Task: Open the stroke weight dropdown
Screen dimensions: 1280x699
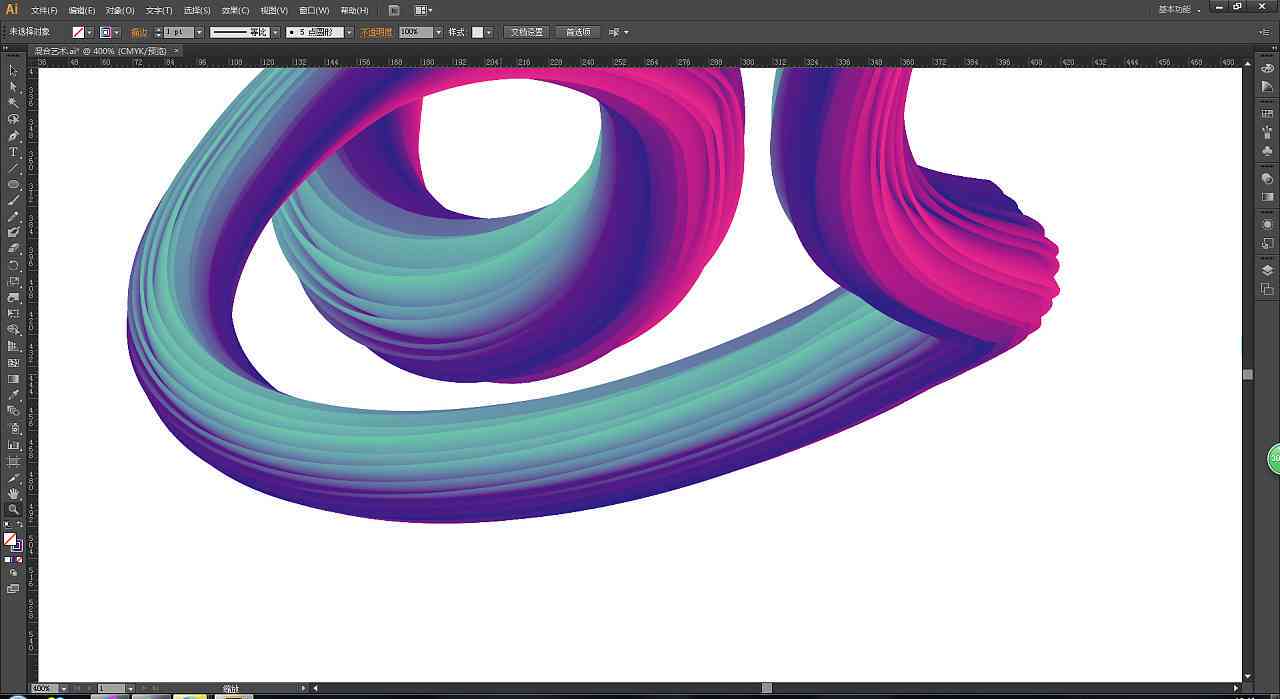Action: [199, 32]
